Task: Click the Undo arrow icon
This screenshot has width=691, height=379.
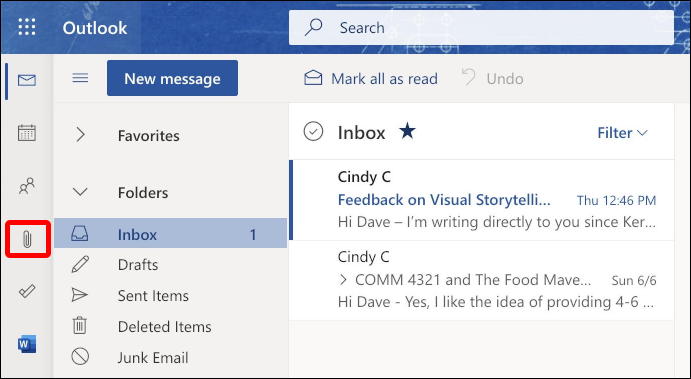Action: coord(468,77)
